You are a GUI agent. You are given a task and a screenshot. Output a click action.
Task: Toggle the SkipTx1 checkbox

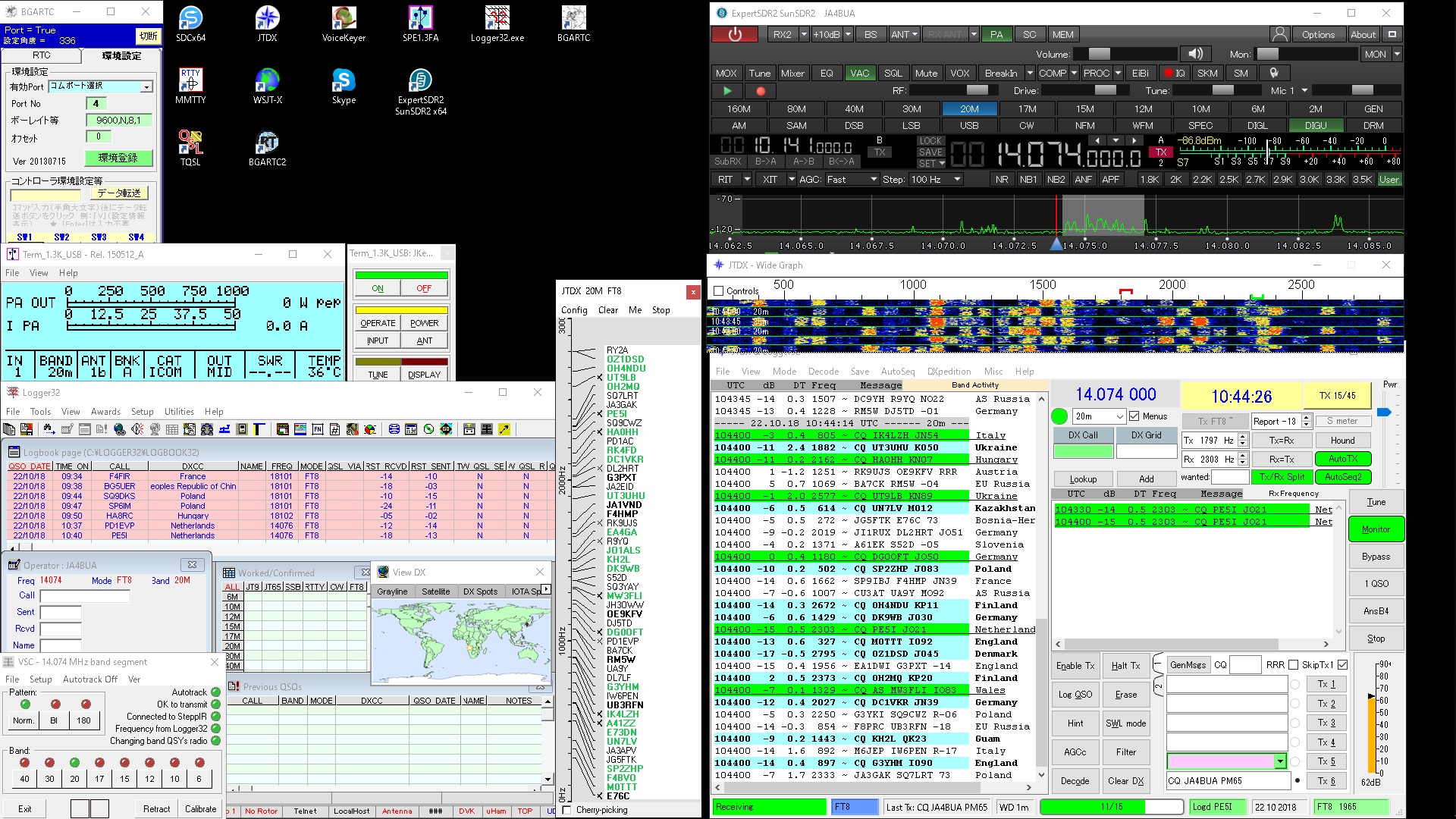tap(1342, 664)
